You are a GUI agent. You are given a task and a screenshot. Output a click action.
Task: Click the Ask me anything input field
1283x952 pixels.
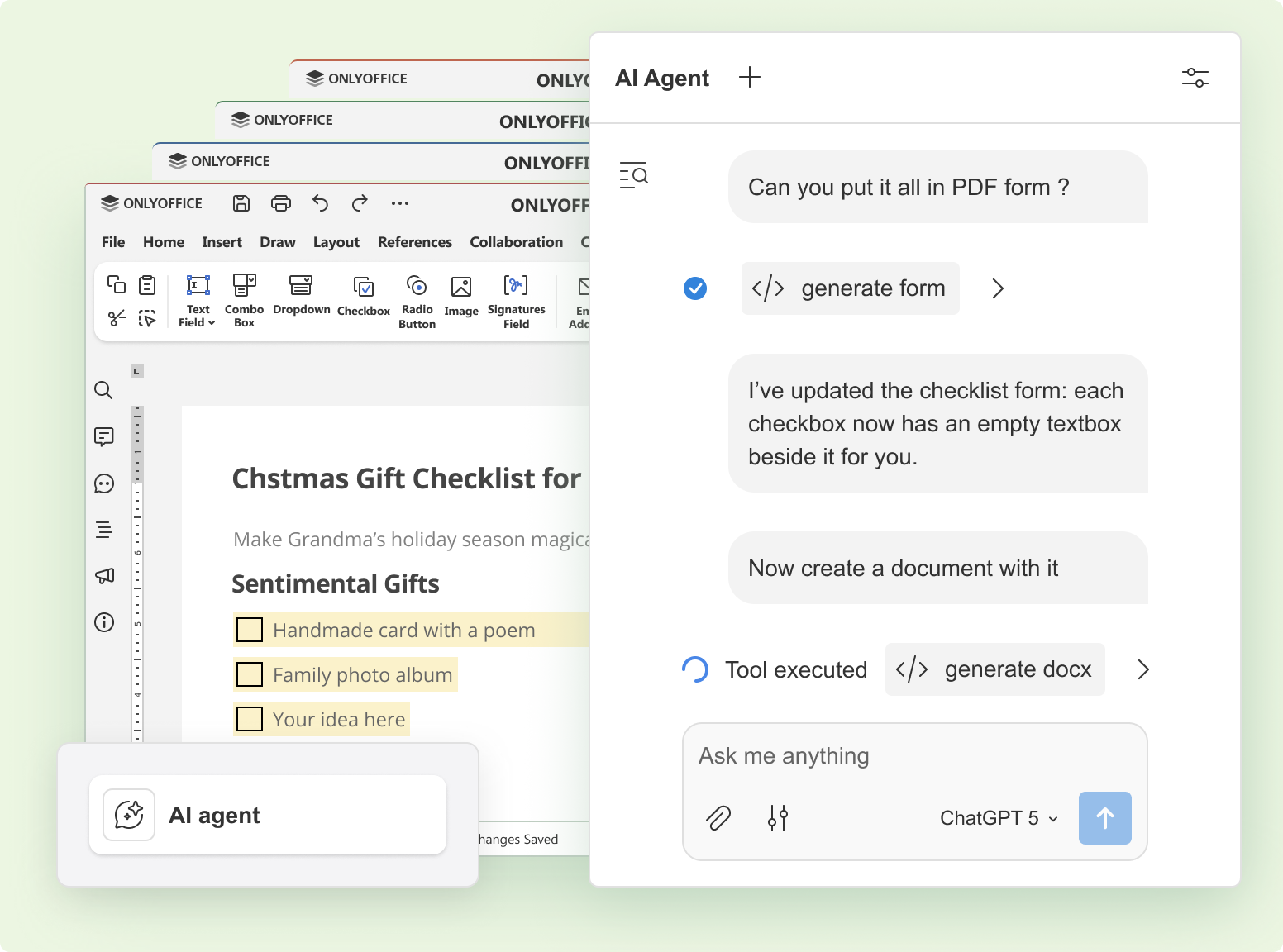click(x=915, y=756)
